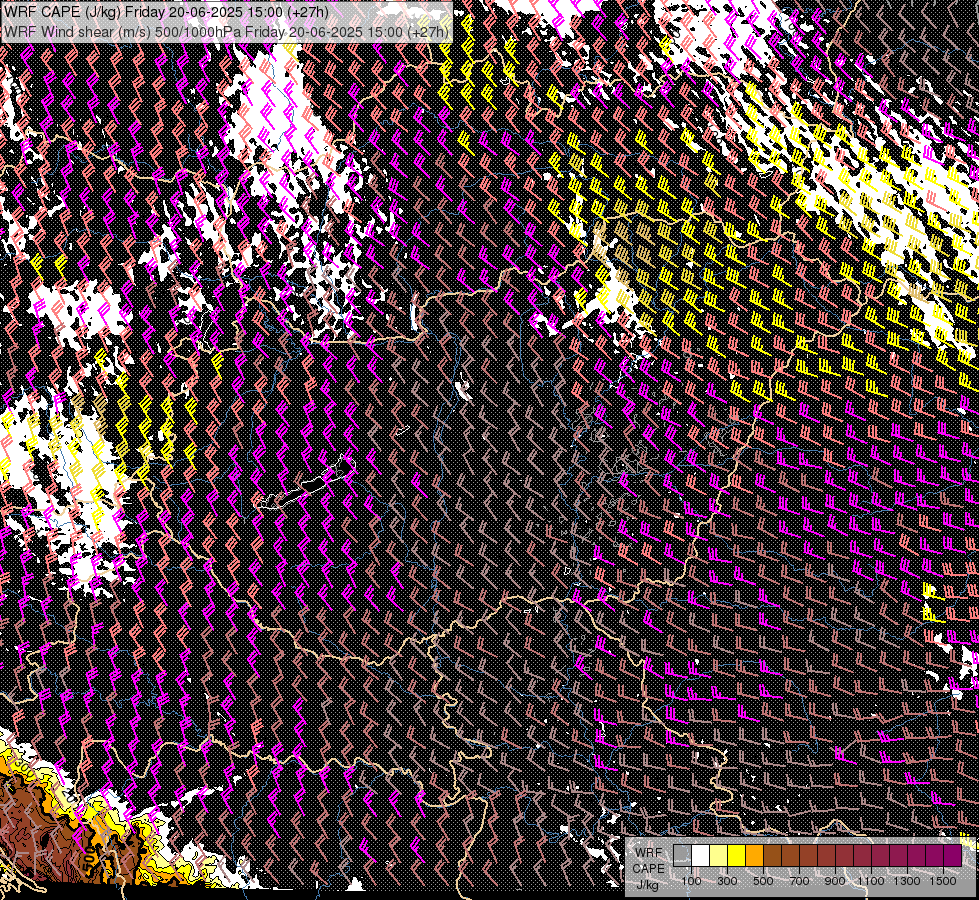This screenshot has height=900, width=979.
Task: Click the WRF CAPE (J/kg) title line
Action: coord(166,12)
